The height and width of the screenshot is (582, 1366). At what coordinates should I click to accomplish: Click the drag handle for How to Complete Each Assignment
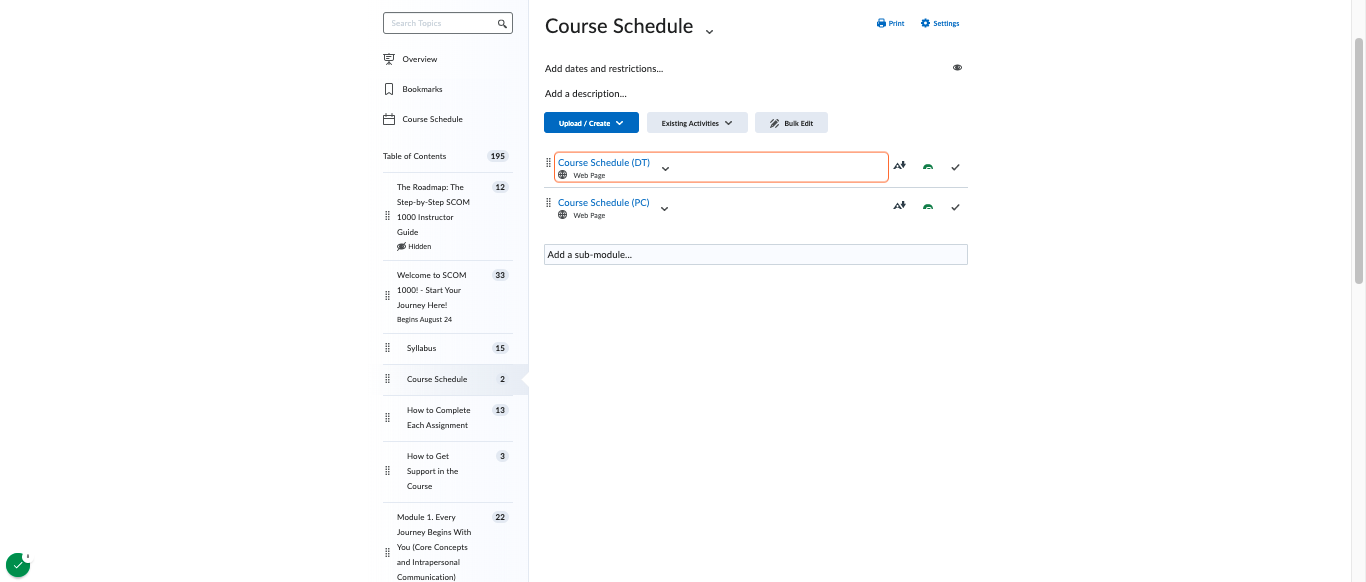tap(388, 418)
